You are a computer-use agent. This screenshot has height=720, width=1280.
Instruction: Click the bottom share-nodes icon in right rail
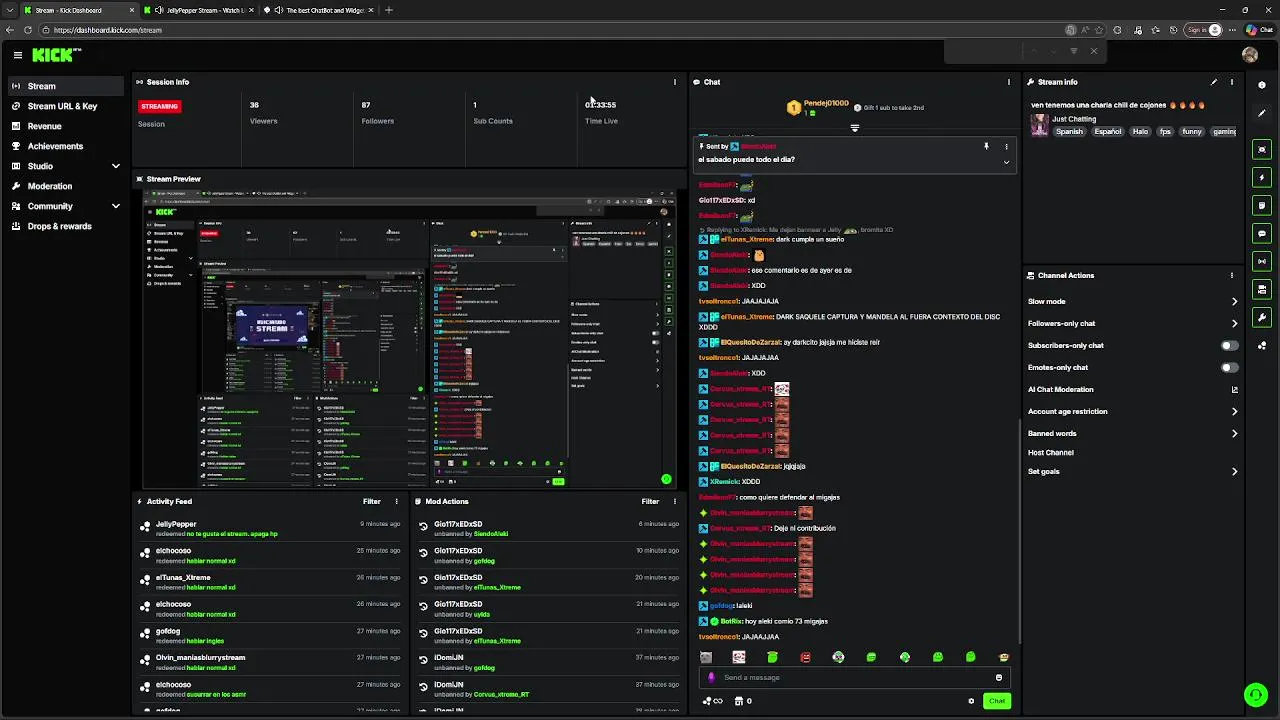(1262, 346)
